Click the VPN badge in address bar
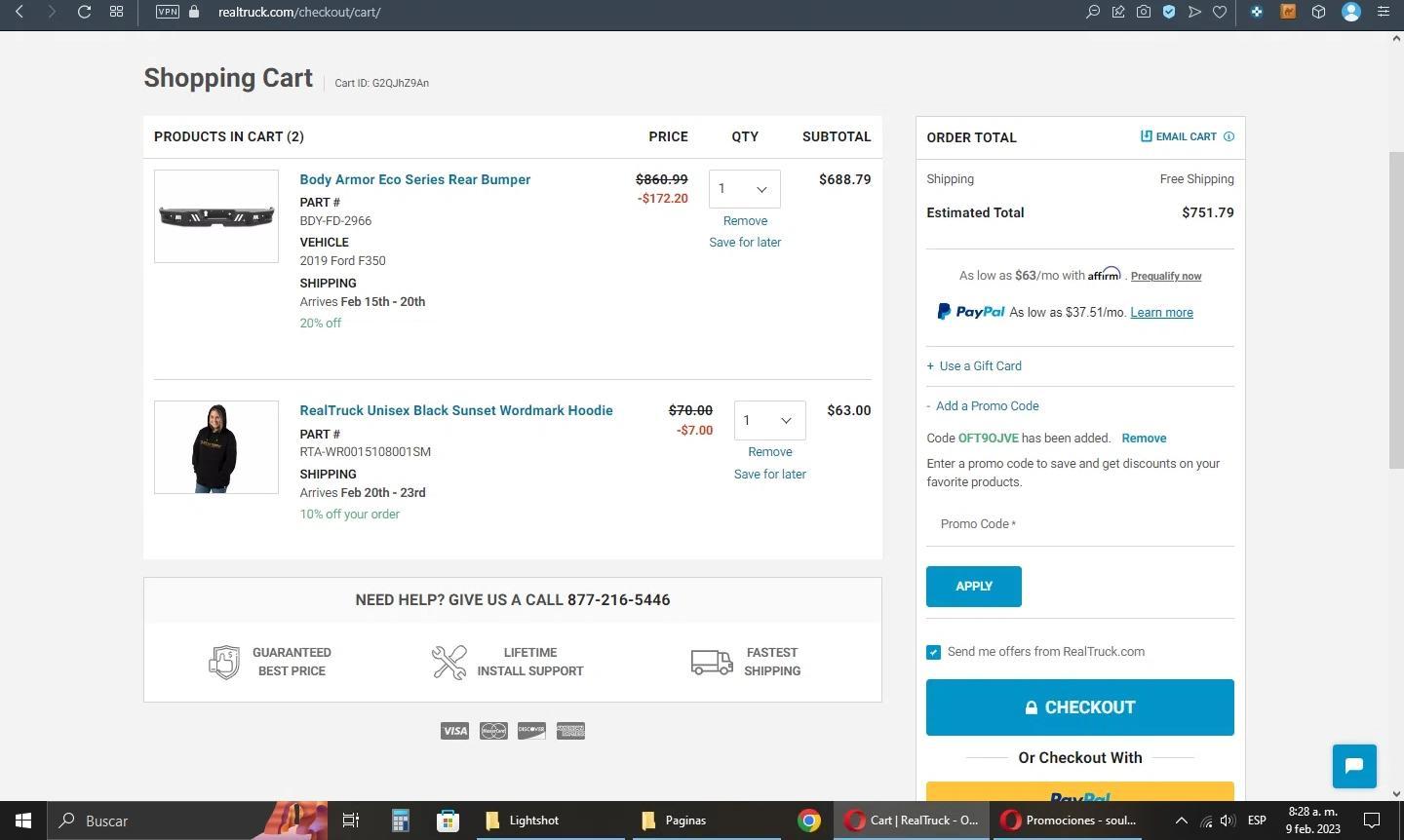1404x840 pixels. coord(168,12)
